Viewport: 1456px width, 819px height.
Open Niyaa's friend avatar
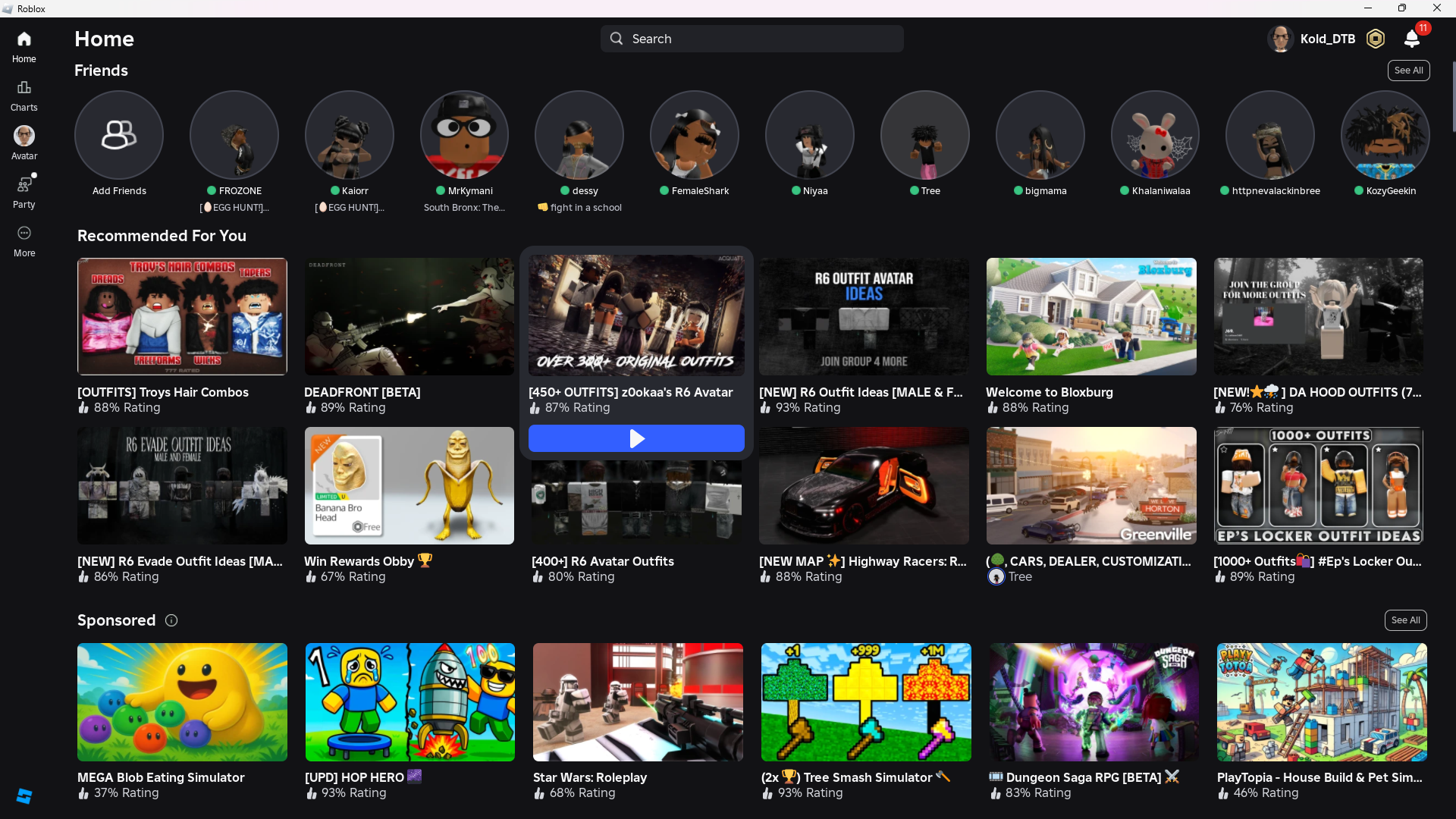click(810, 135)
